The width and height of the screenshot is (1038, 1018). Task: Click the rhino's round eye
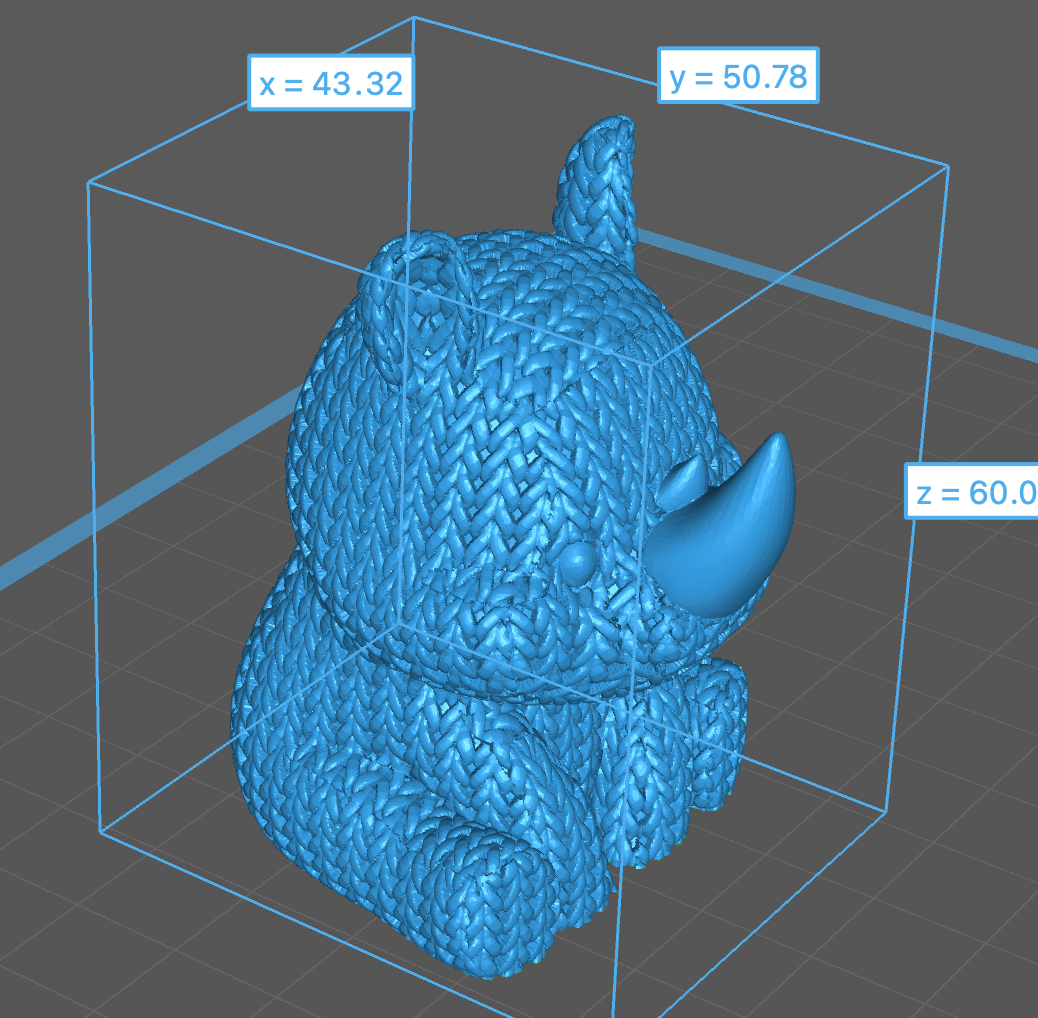(576, 562)
